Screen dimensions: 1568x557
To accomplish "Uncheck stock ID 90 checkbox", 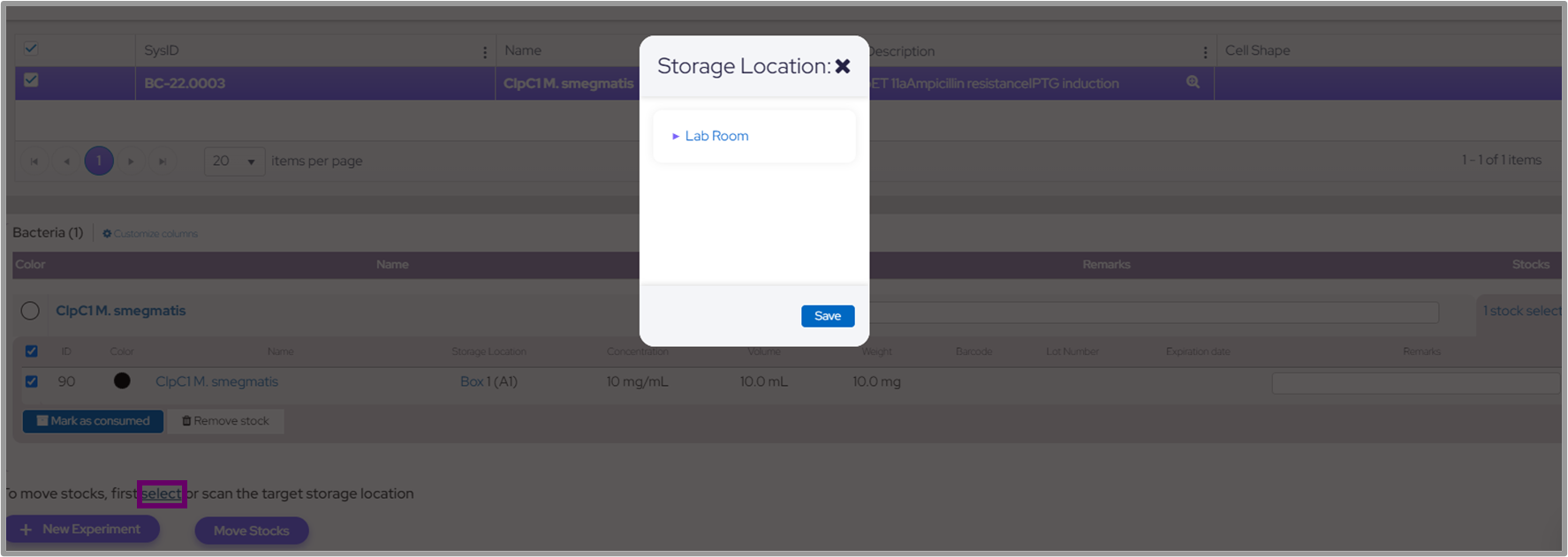I will coord(32,381).
